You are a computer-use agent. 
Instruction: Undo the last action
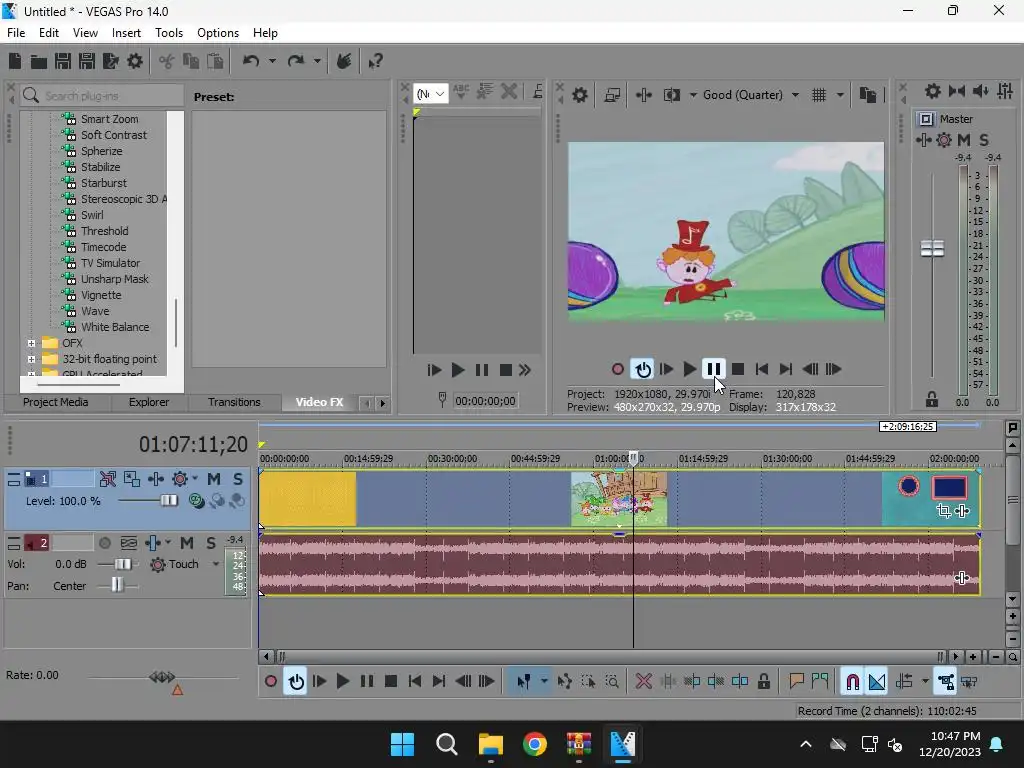coord(251,61)
